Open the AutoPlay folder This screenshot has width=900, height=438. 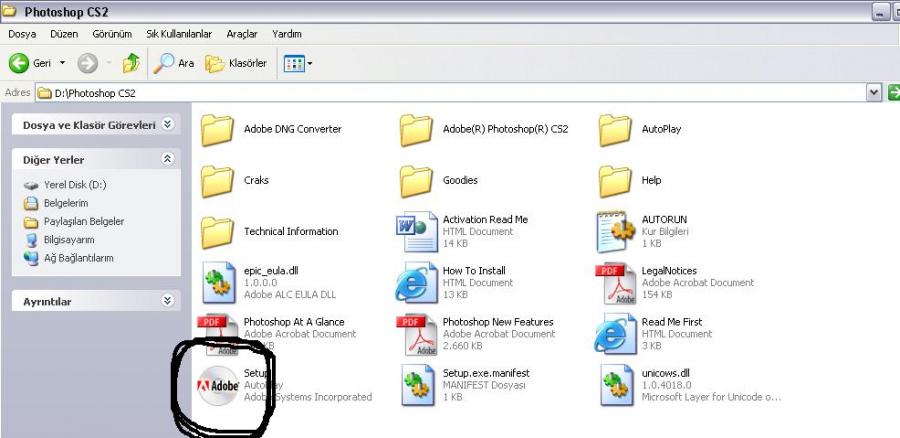615,130
